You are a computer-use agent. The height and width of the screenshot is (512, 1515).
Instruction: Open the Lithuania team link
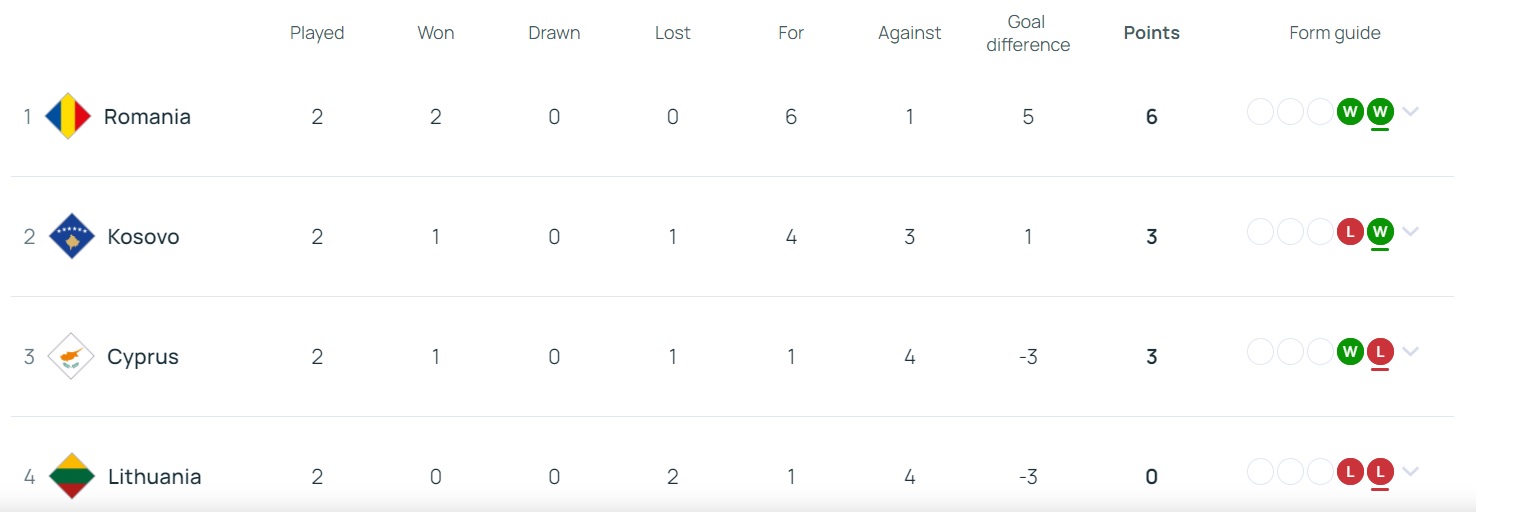154,476
